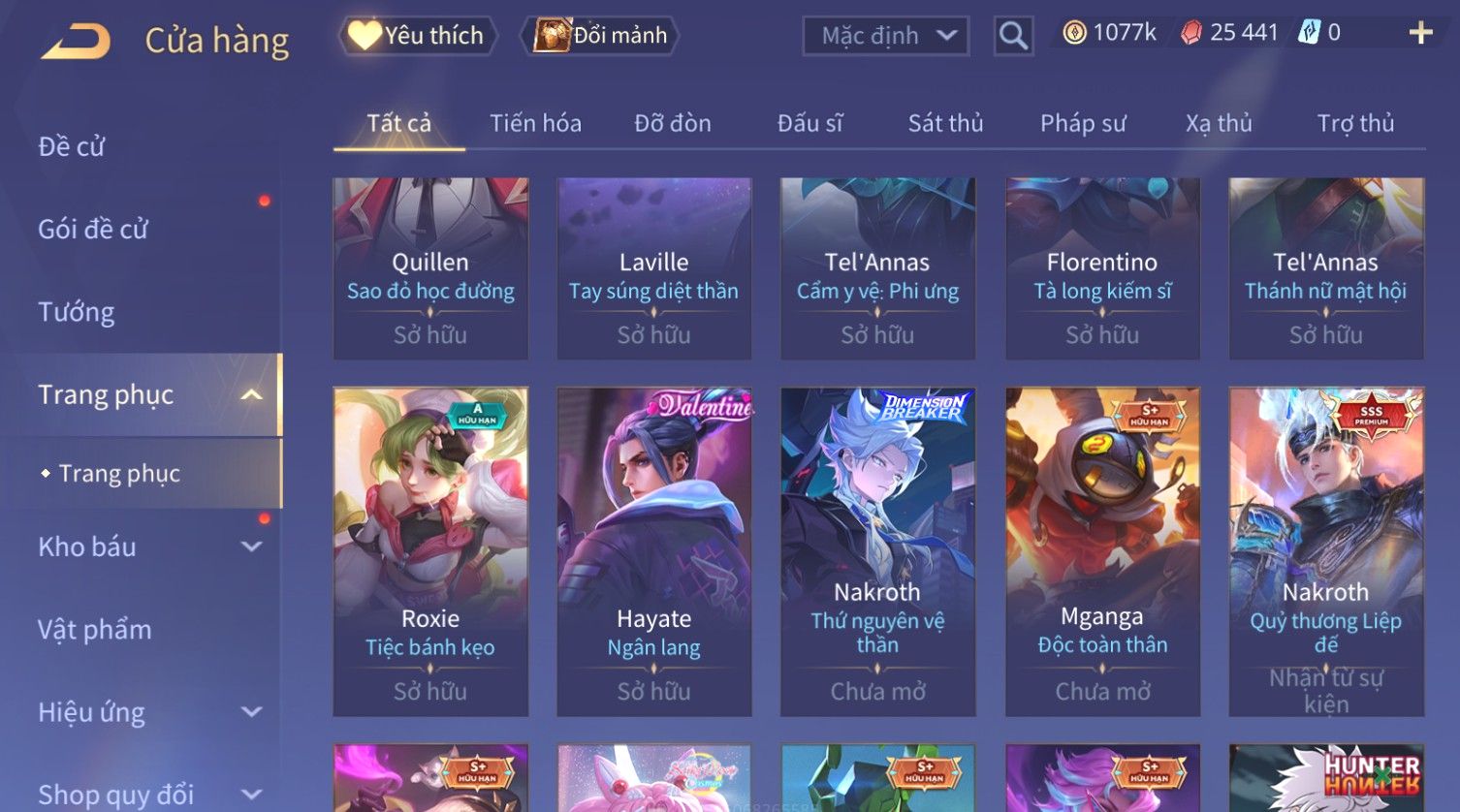
Task: Open the Tướng sidebar menu
Action: click(x=77, y=312)
